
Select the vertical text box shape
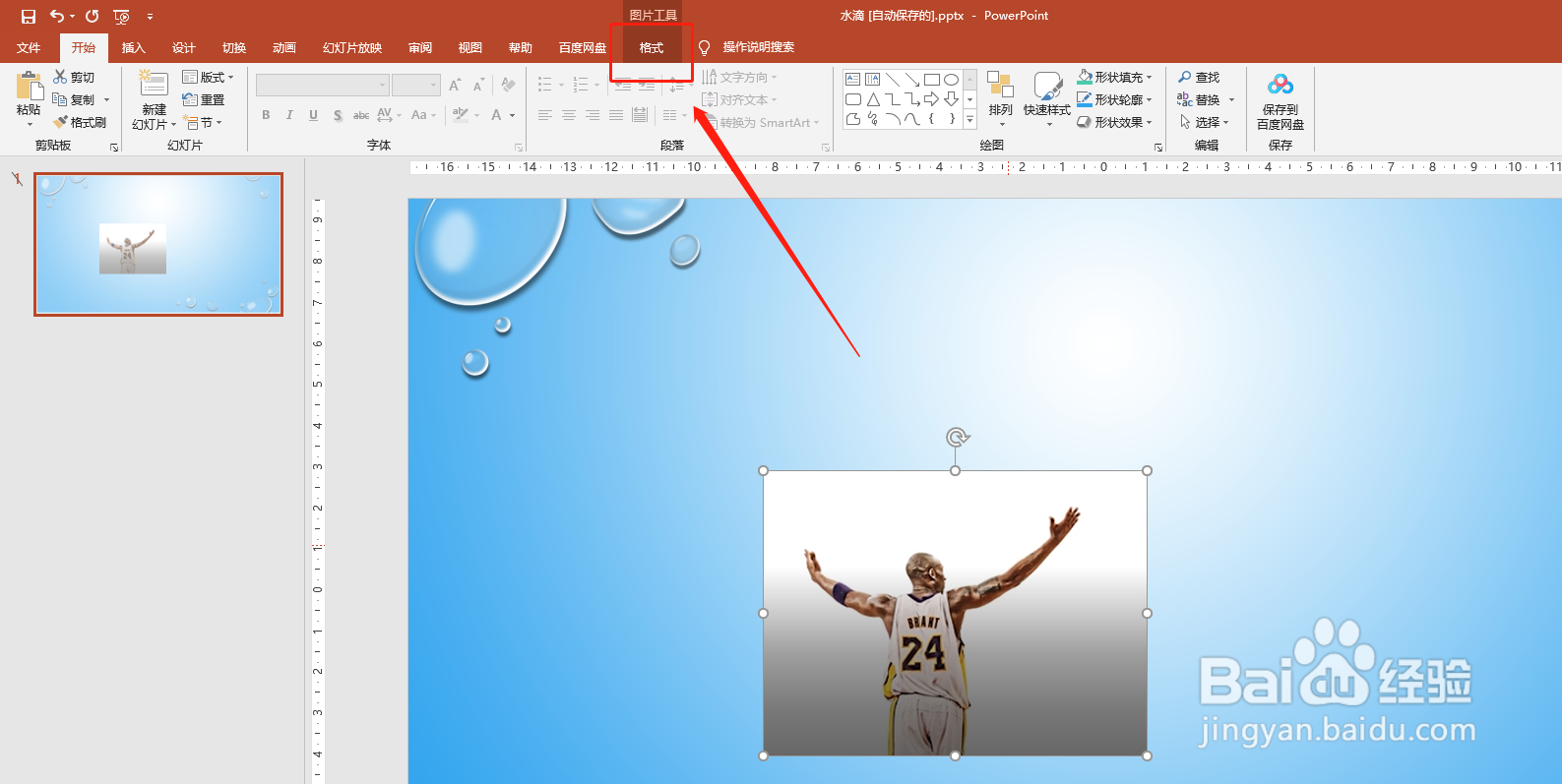point(872,79)
